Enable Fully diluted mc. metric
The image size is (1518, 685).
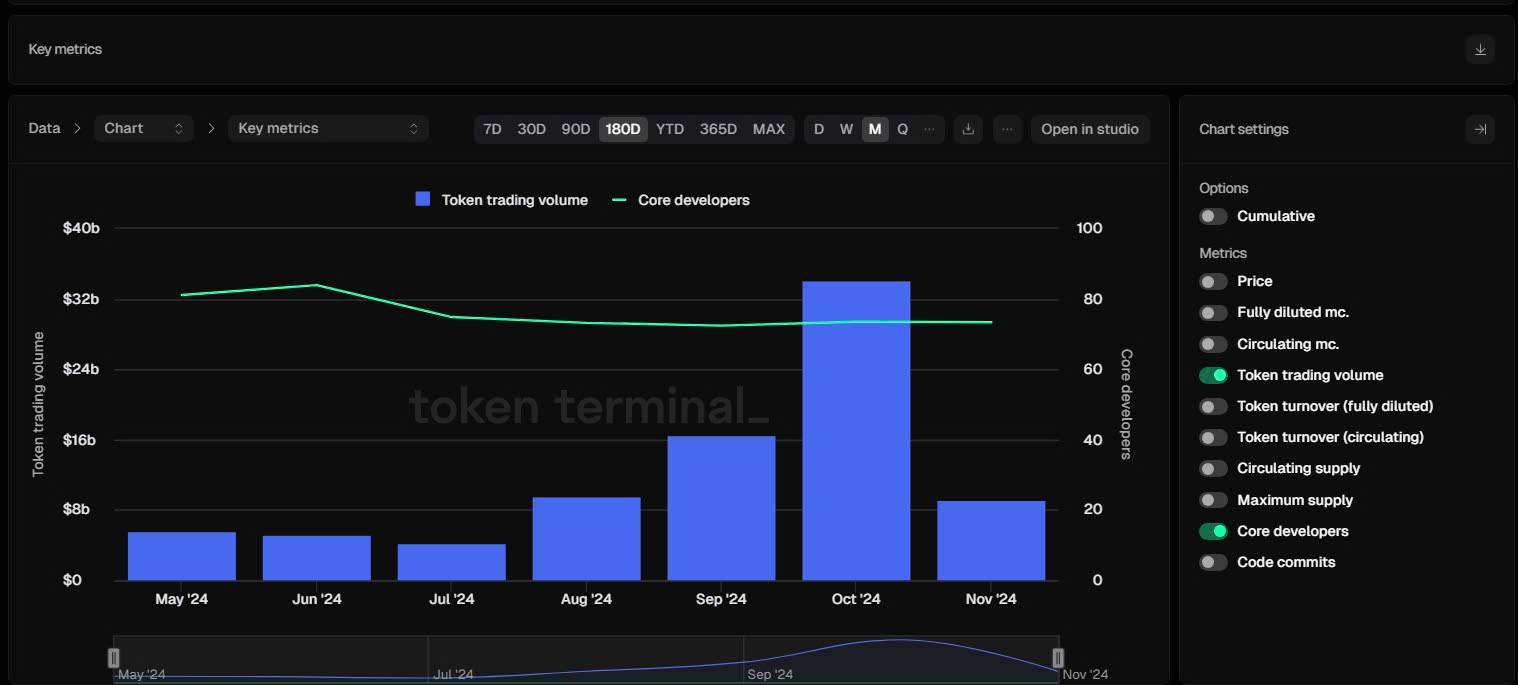coord(1213,312)
